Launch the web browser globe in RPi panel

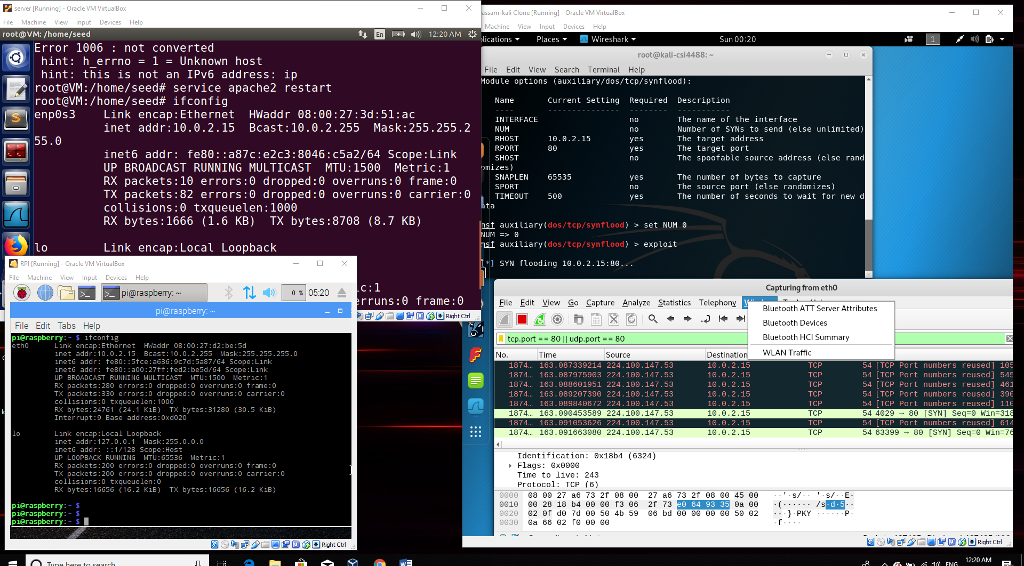[44, 292]
